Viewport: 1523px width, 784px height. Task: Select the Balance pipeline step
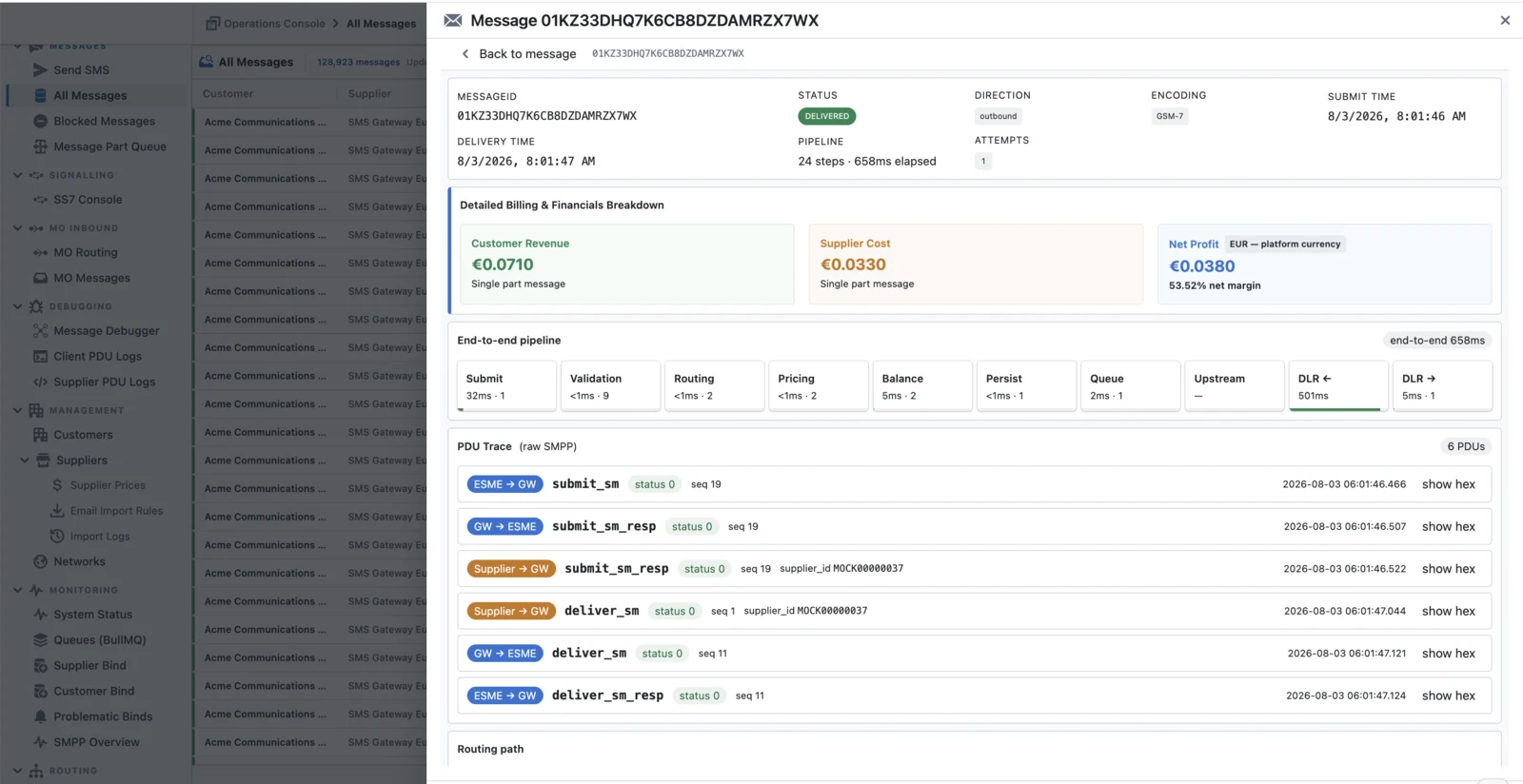(x=922, y=385)
